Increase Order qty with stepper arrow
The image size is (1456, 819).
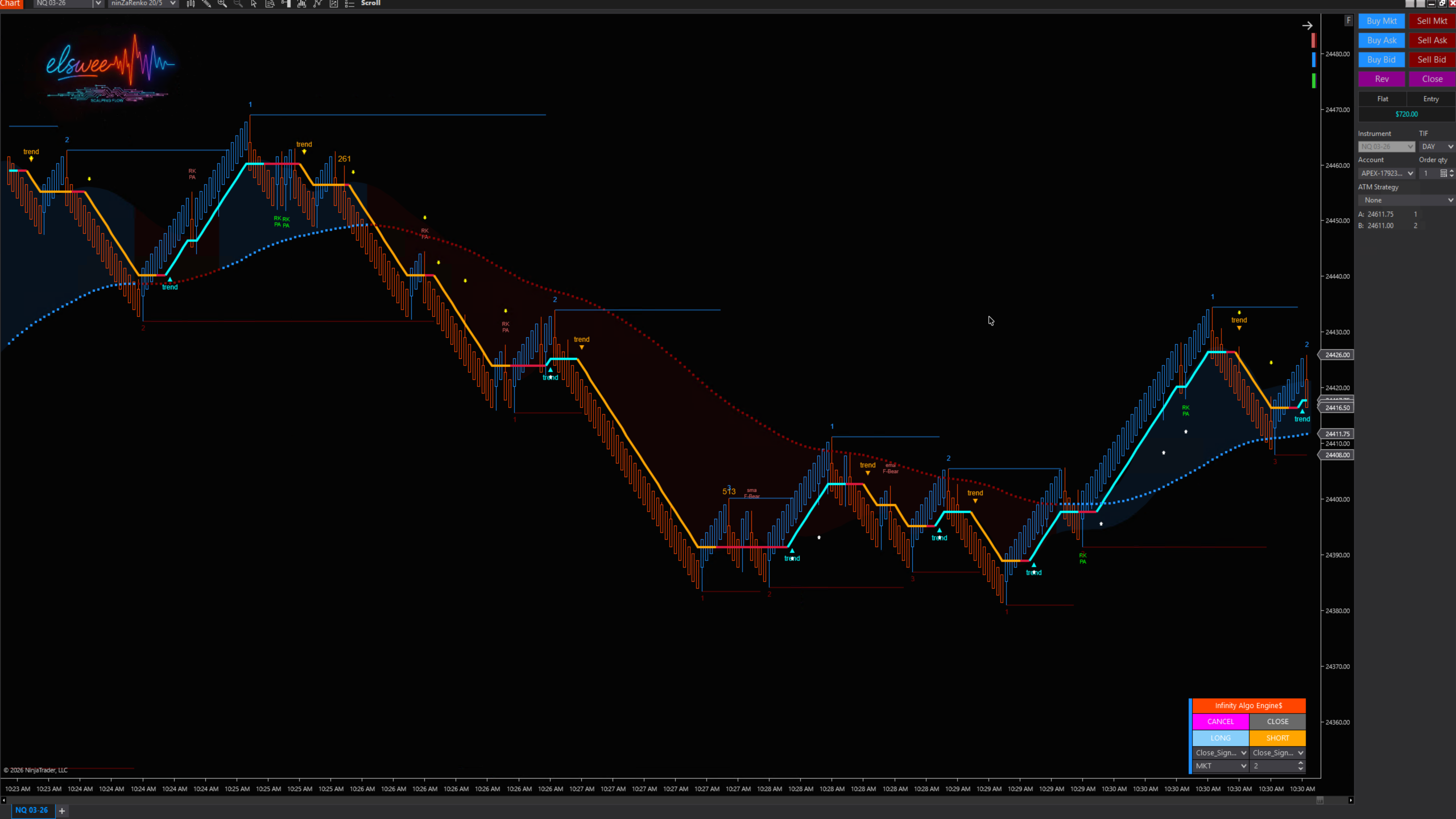pos(1451,171)
